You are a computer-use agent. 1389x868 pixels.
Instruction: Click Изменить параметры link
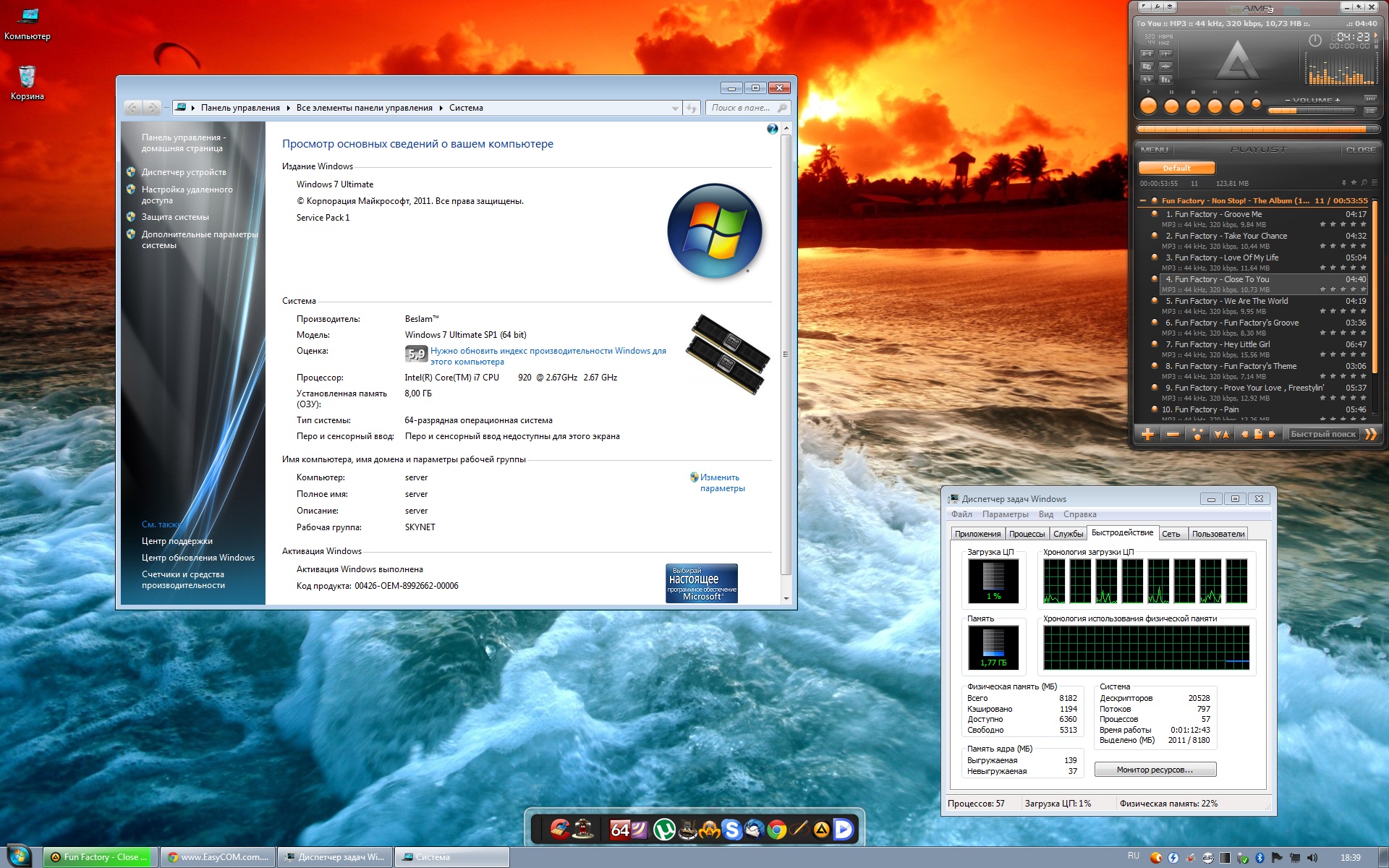(x=722, y=482)
